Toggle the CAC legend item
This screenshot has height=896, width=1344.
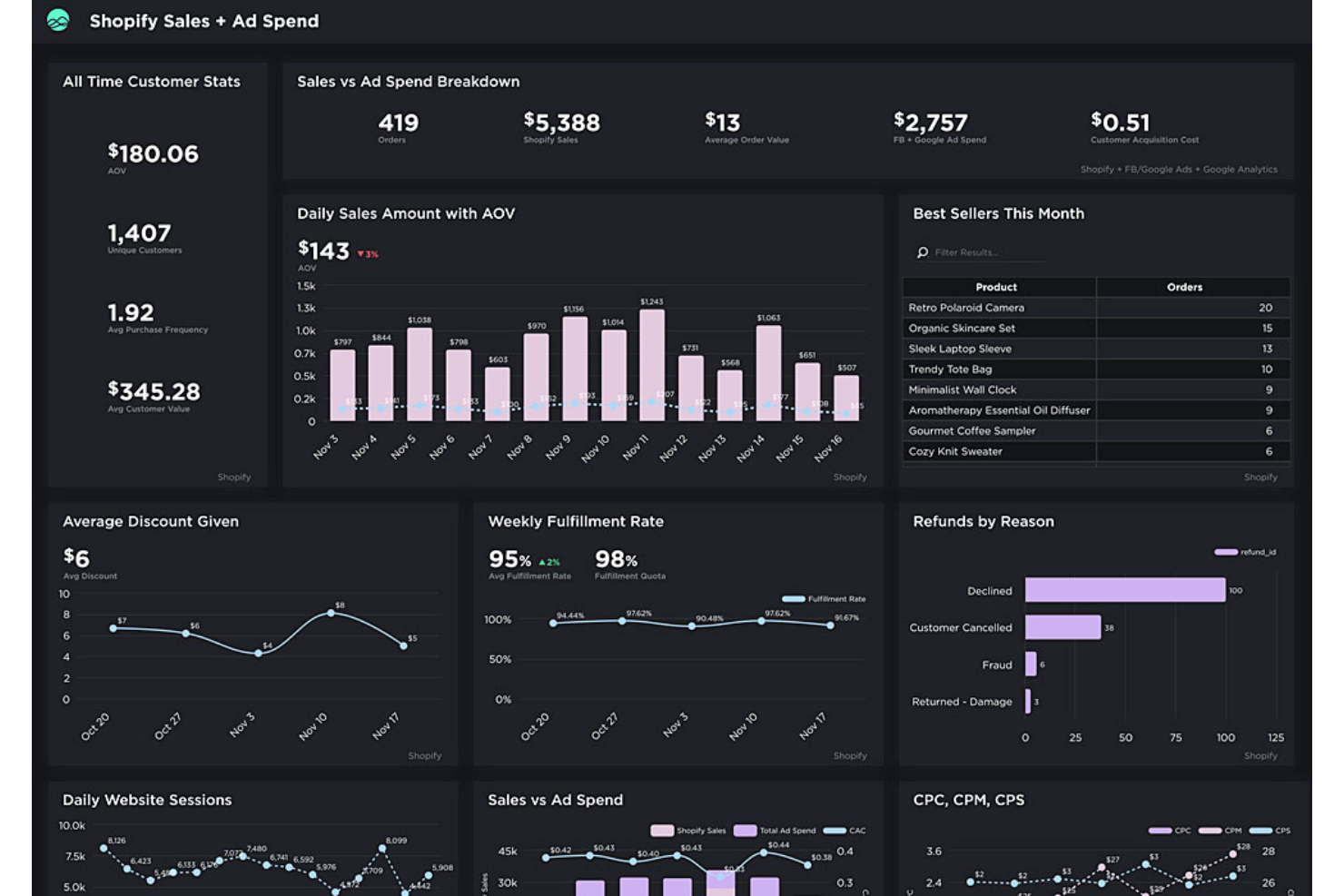click(845, 831)
